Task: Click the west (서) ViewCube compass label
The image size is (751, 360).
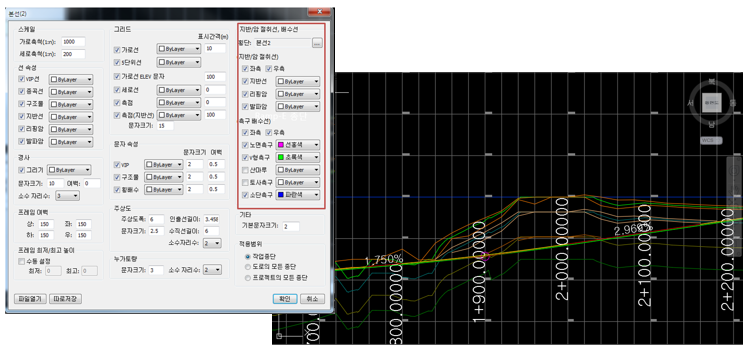Action: (x=691, y=103)
